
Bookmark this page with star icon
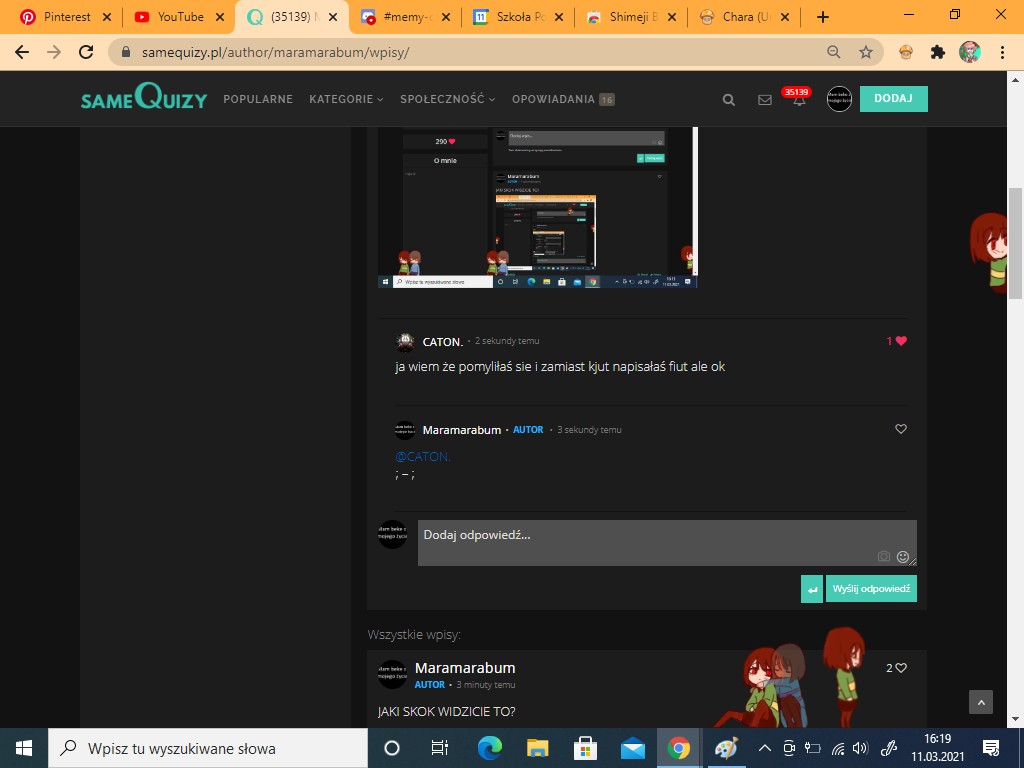pos(866,52)
